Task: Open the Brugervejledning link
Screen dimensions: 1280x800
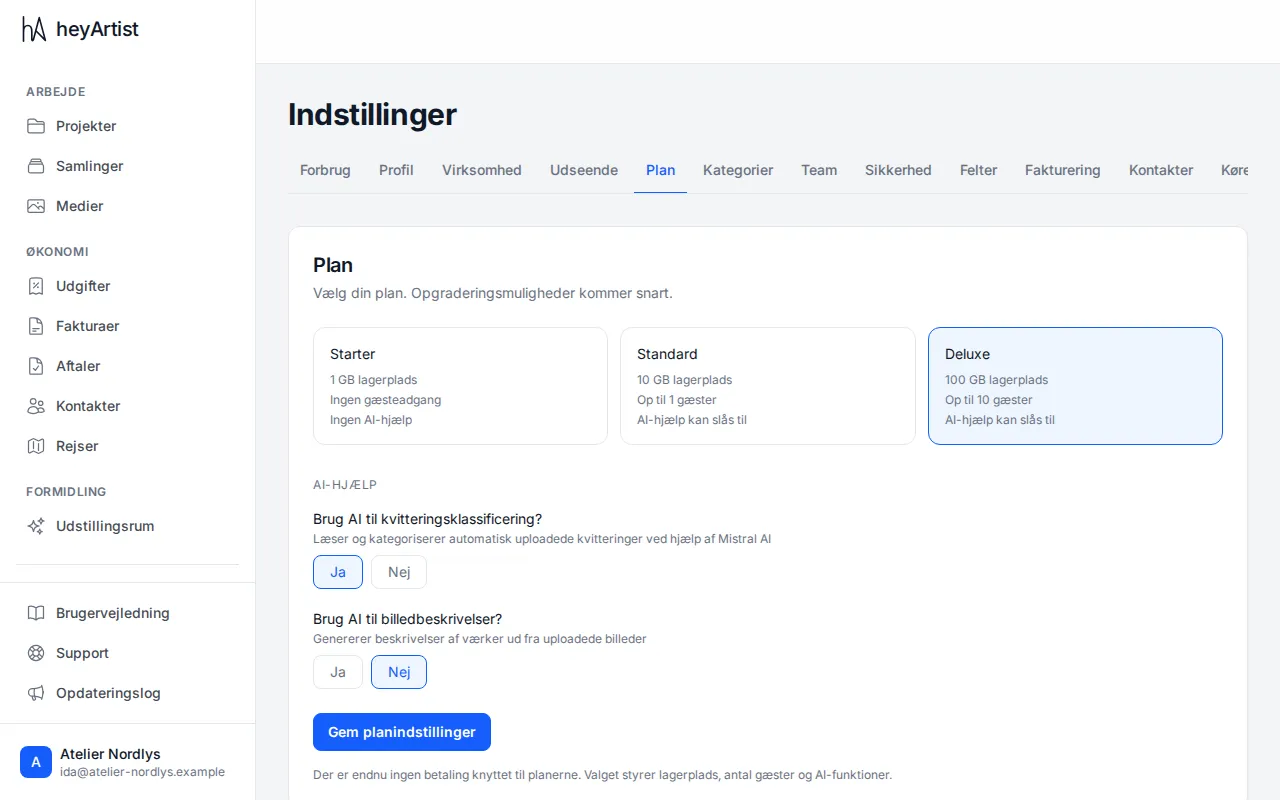Action: [x=128, y=613]
